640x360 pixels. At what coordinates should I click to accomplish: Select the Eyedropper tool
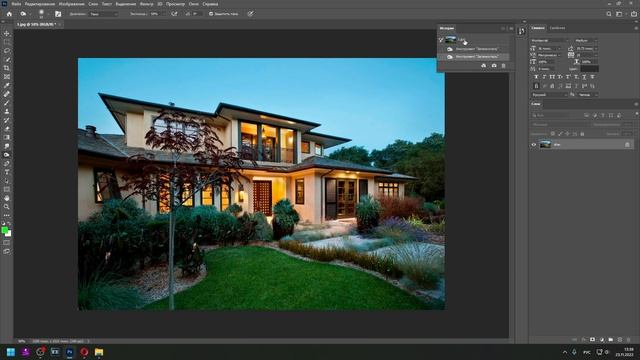tap(7, 85)
